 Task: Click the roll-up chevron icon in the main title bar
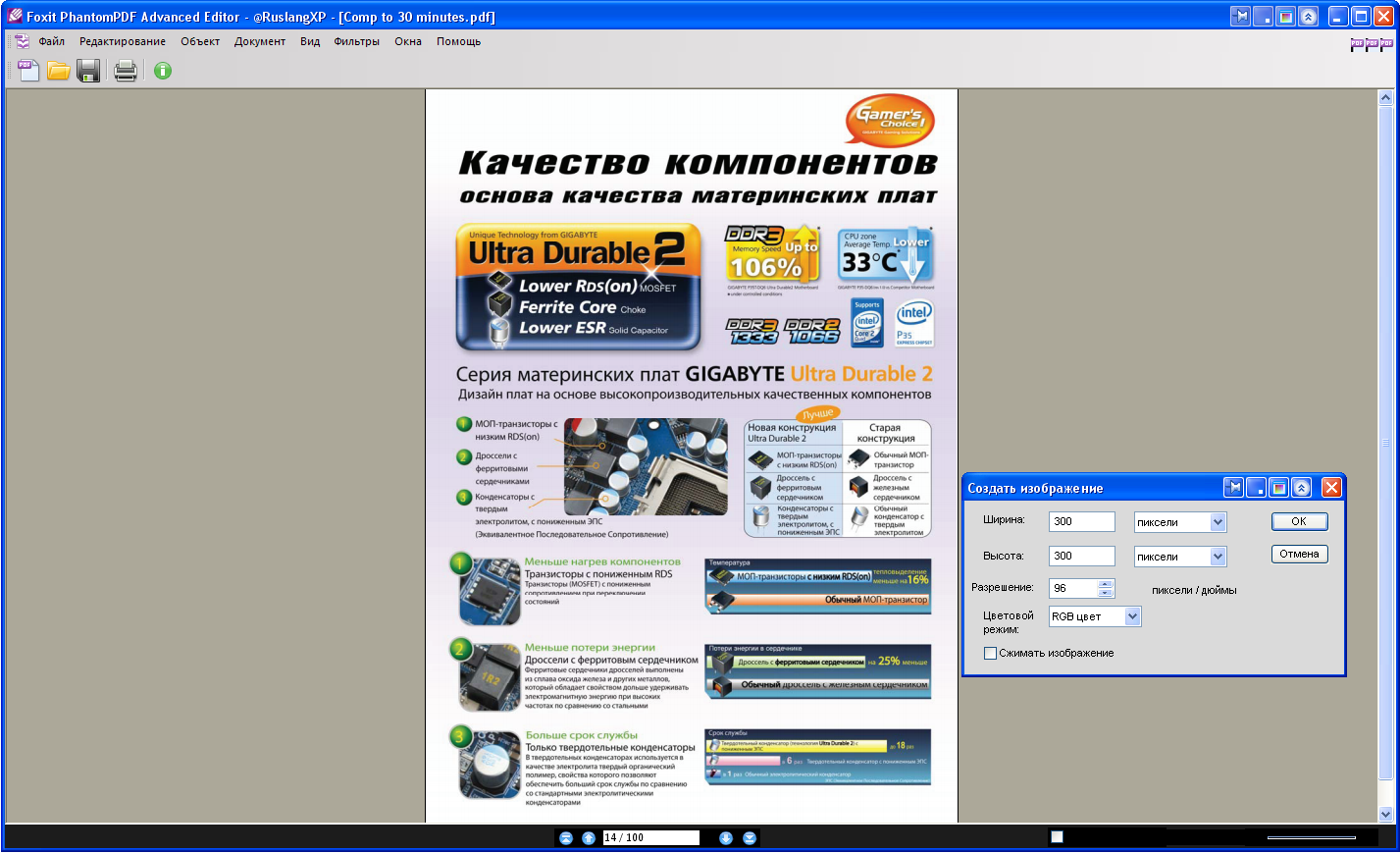(1309, 17)
